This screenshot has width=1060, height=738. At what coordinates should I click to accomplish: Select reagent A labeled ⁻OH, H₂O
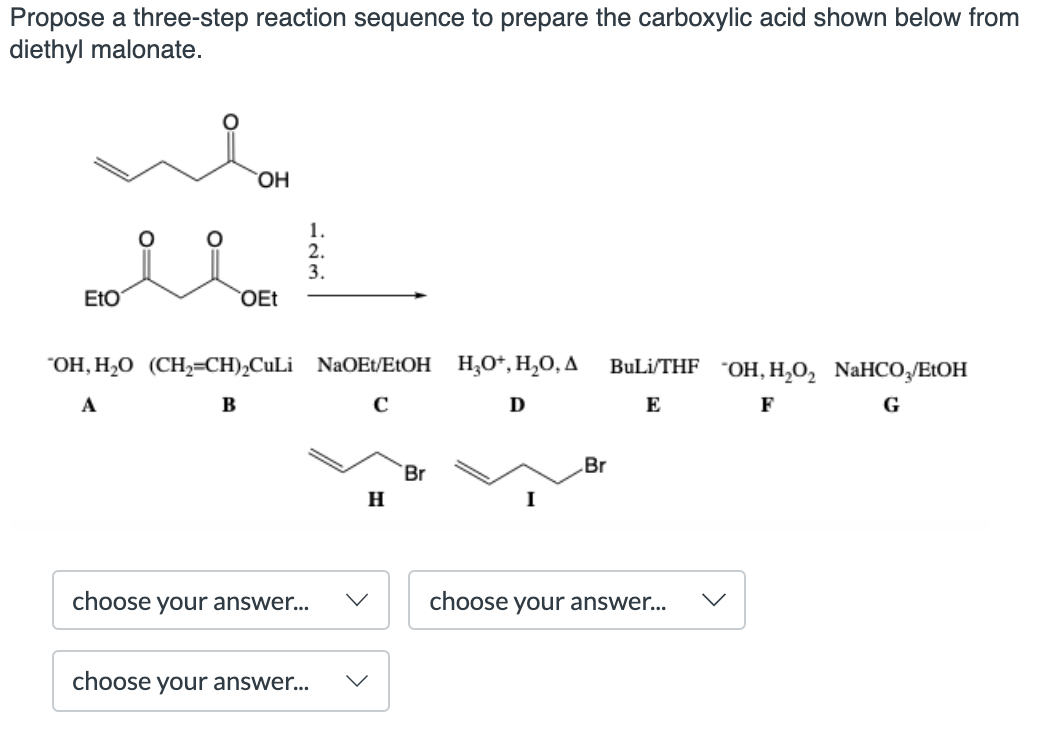point(89,367)
